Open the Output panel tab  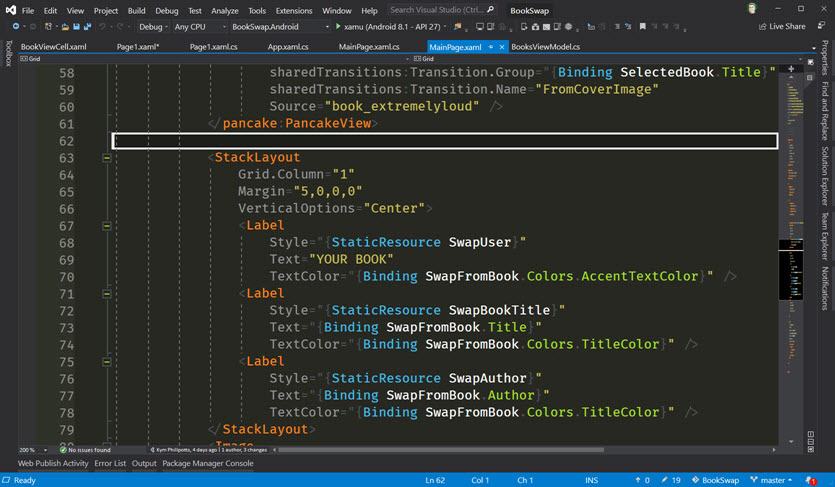144,464
